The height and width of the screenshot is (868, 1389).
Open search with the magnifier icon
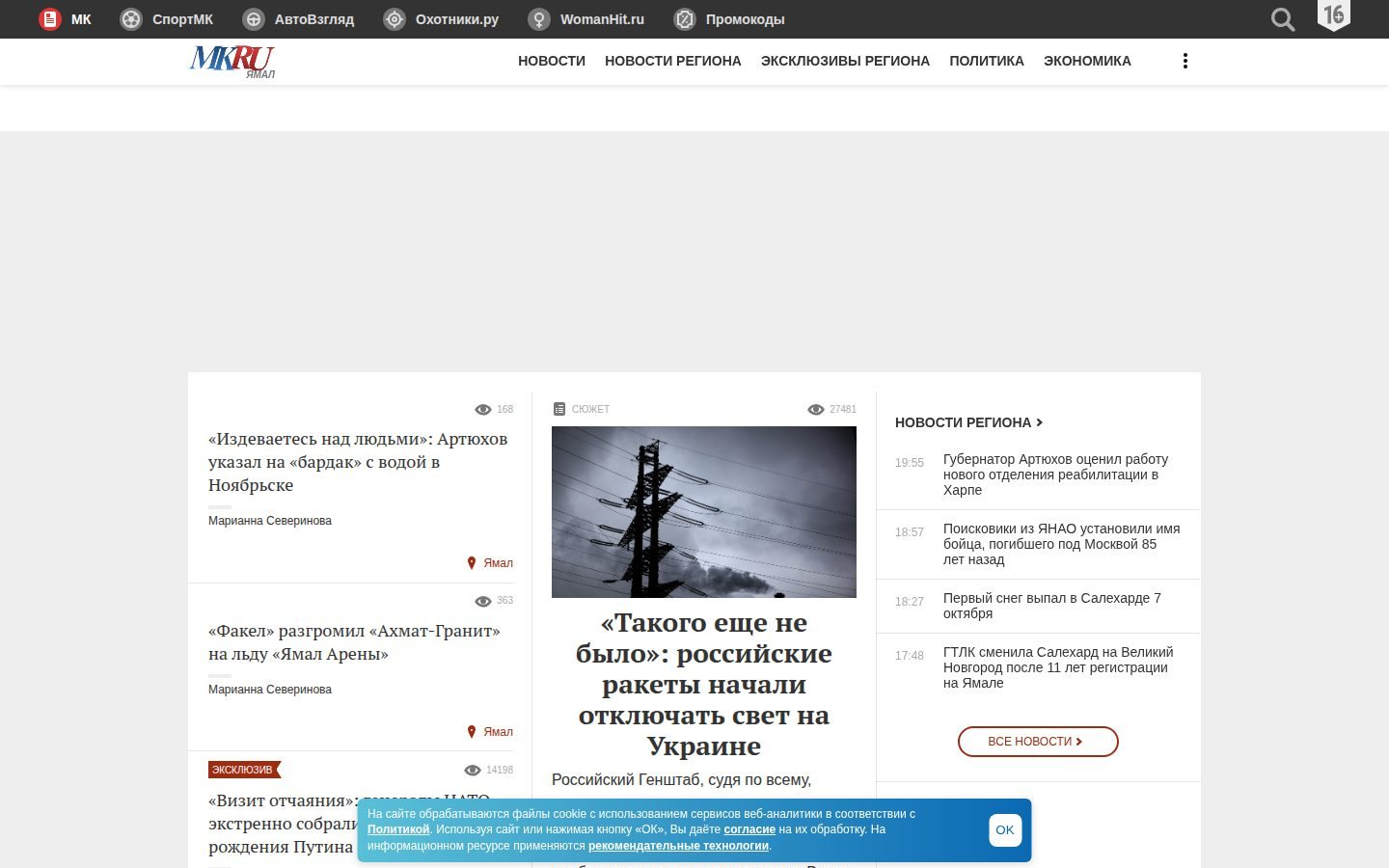click(1283, 19)
